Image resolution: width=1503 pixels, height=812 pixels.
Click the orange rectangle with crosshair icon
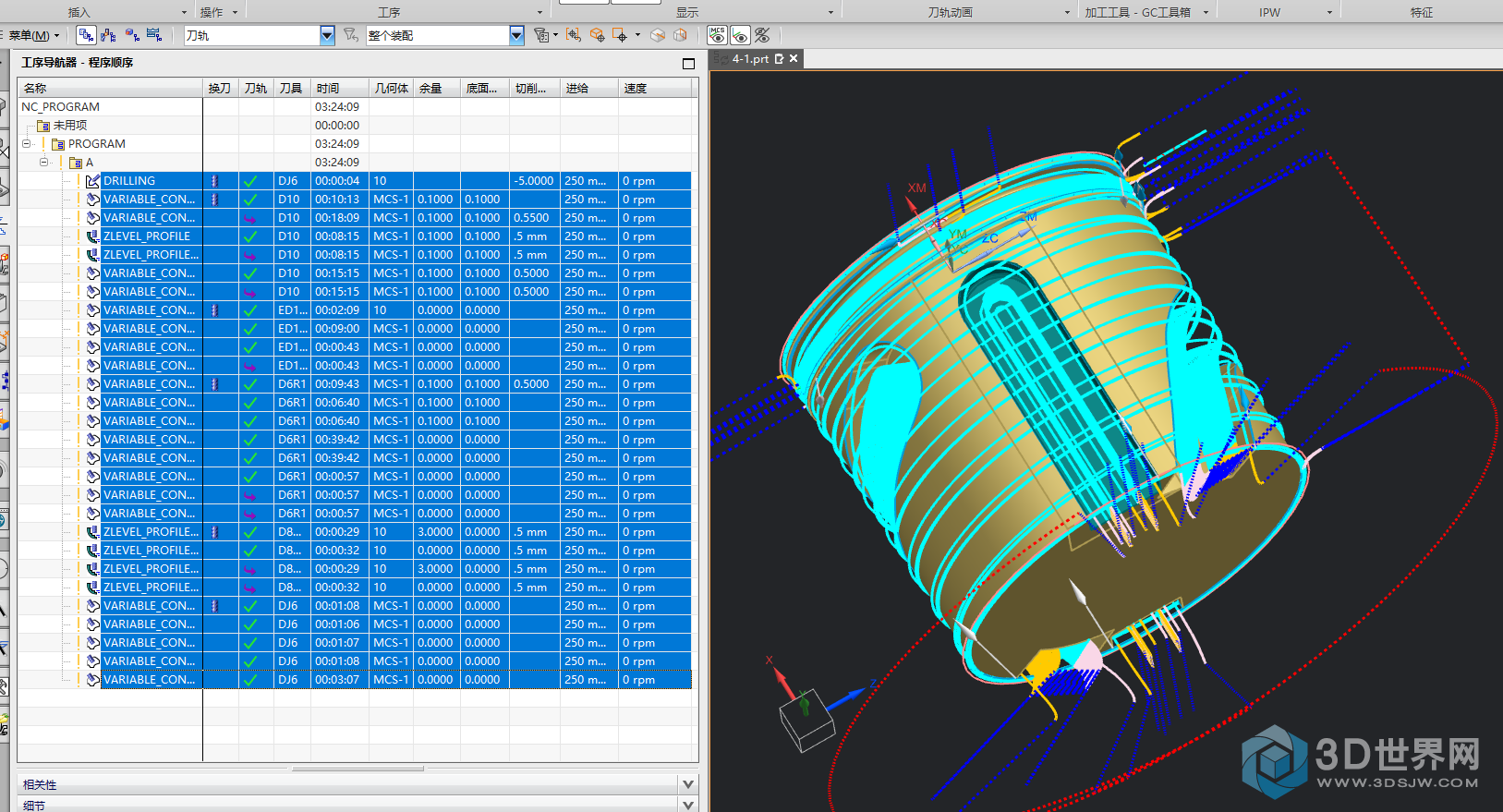pos(620,35)
